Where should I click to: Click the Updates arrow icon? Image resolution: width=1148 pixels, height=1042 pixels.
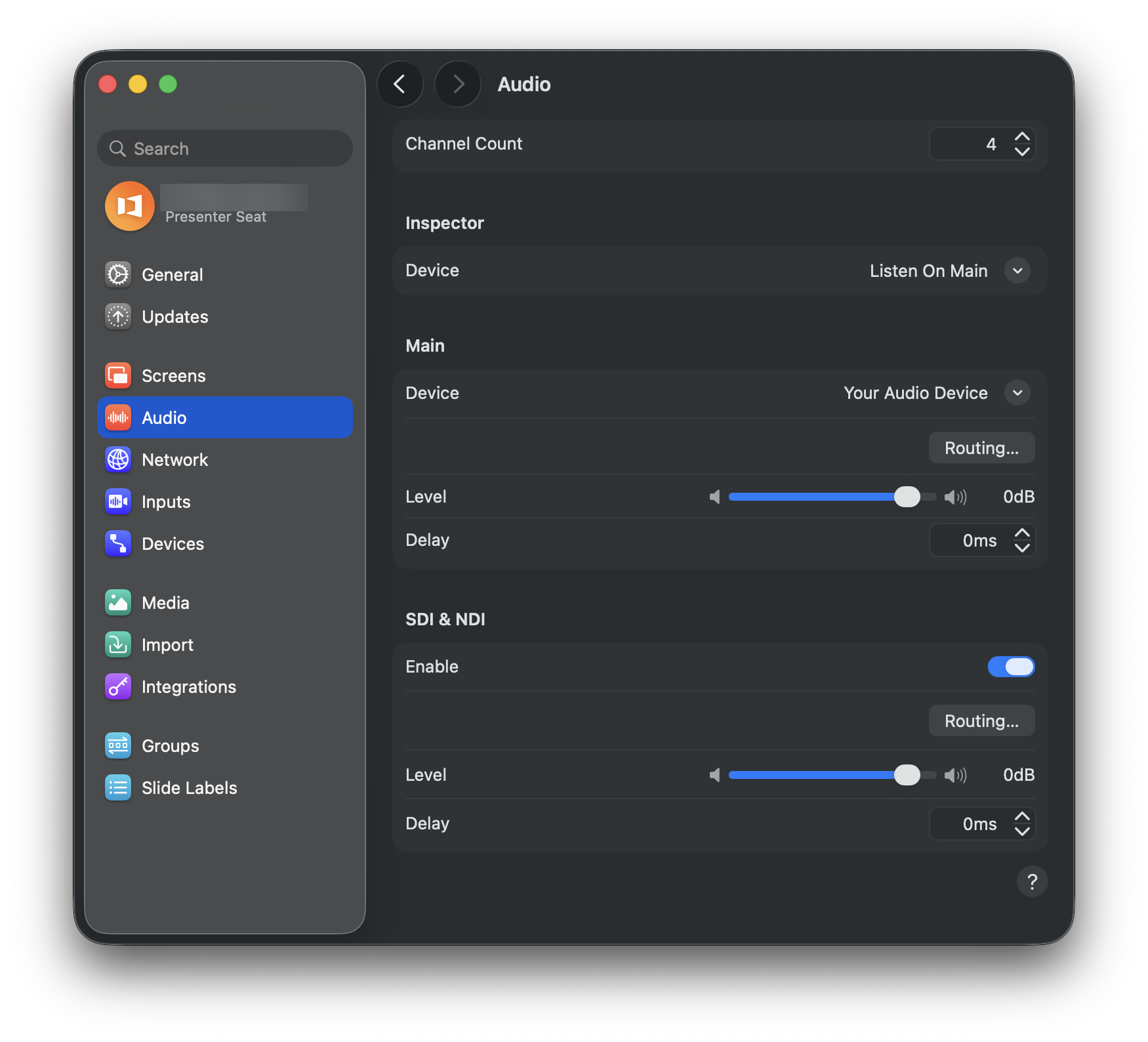[118, 316]
